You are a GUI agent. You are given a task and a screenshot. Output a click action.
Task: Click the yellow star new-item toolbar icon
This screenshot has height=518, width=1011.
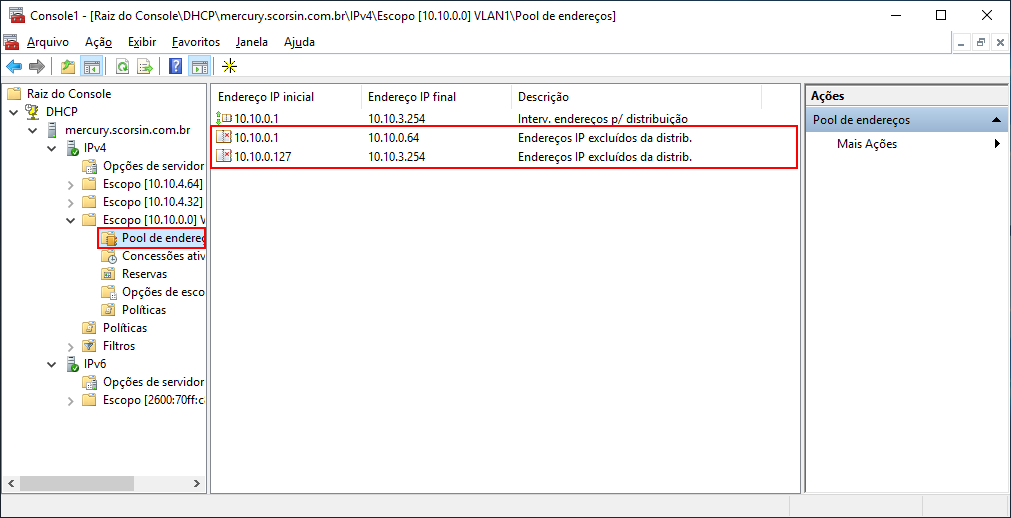click(x=229, y=66)
